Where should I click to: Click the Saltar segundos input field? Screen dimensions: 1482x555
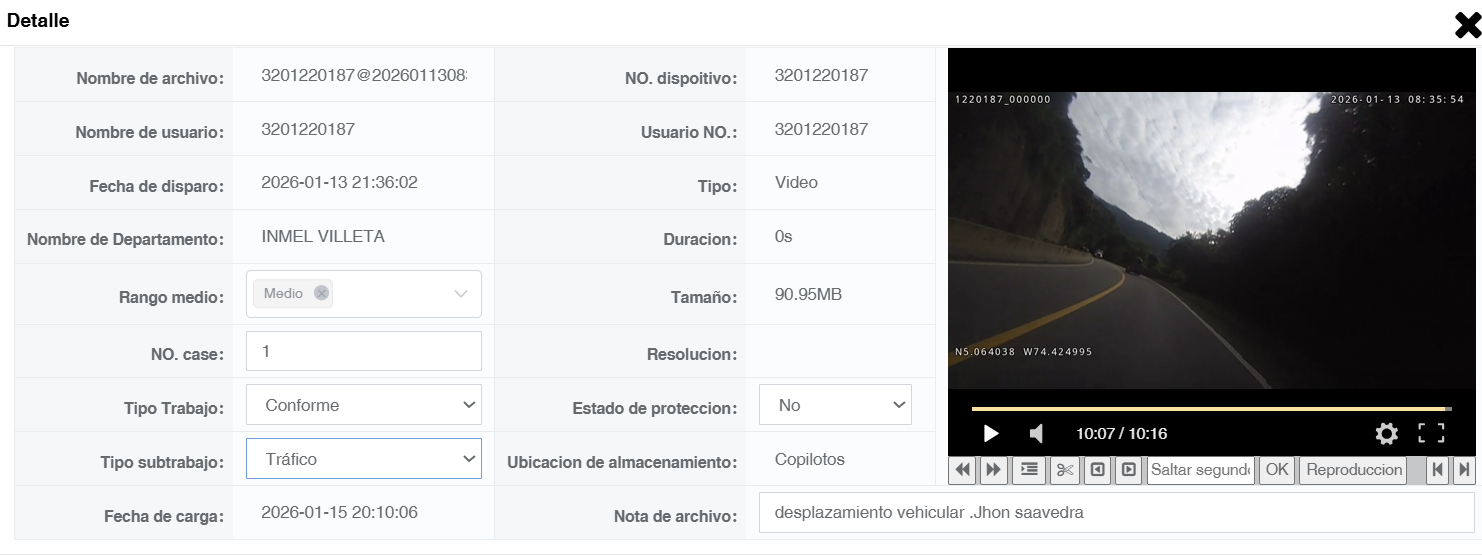(x=1201, y=469)
